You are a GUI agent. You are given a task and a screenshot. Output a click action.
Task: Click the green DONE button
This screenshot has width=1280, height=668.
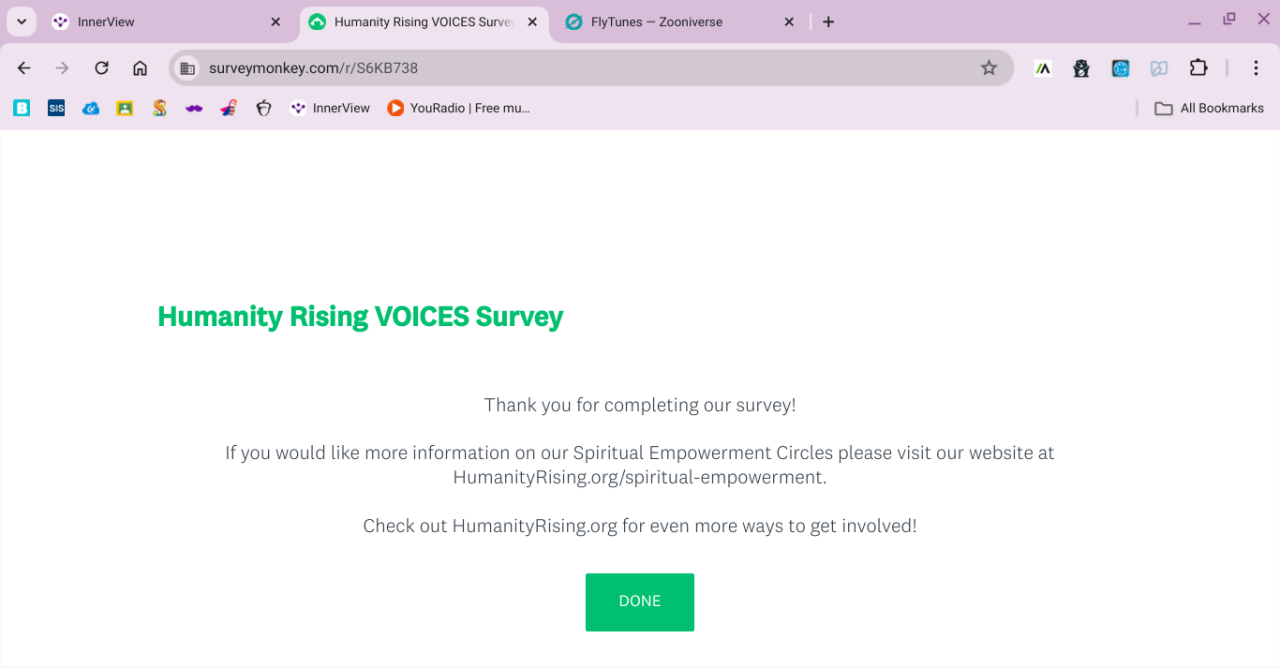click(639, 601)
